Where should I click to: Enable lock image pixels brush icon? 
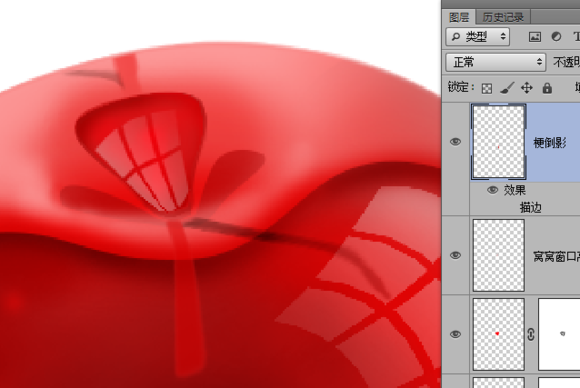tap(507, 88)
